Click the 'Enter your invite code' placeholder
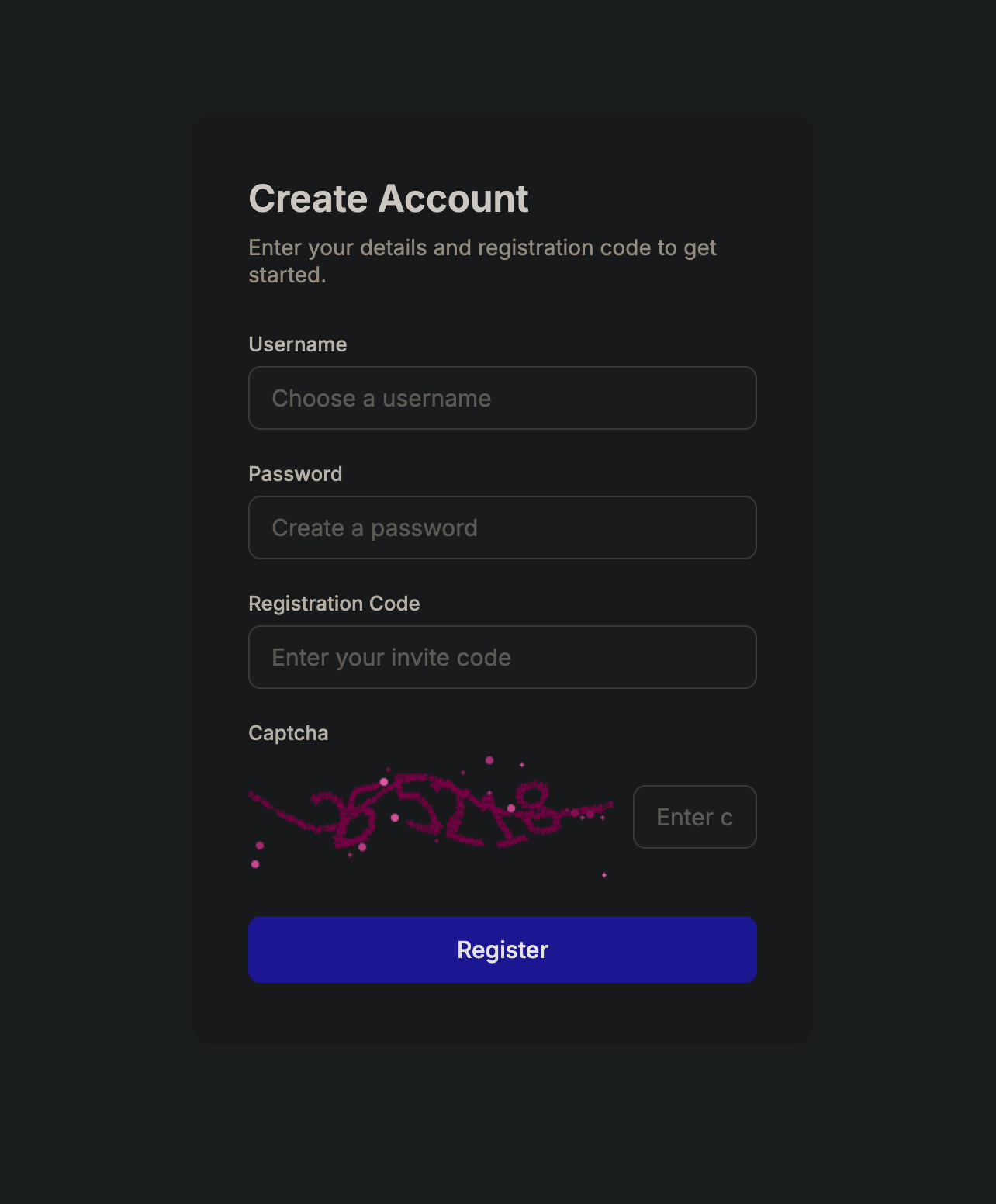Screen dimensions: 996x1204 pos(391,658)
